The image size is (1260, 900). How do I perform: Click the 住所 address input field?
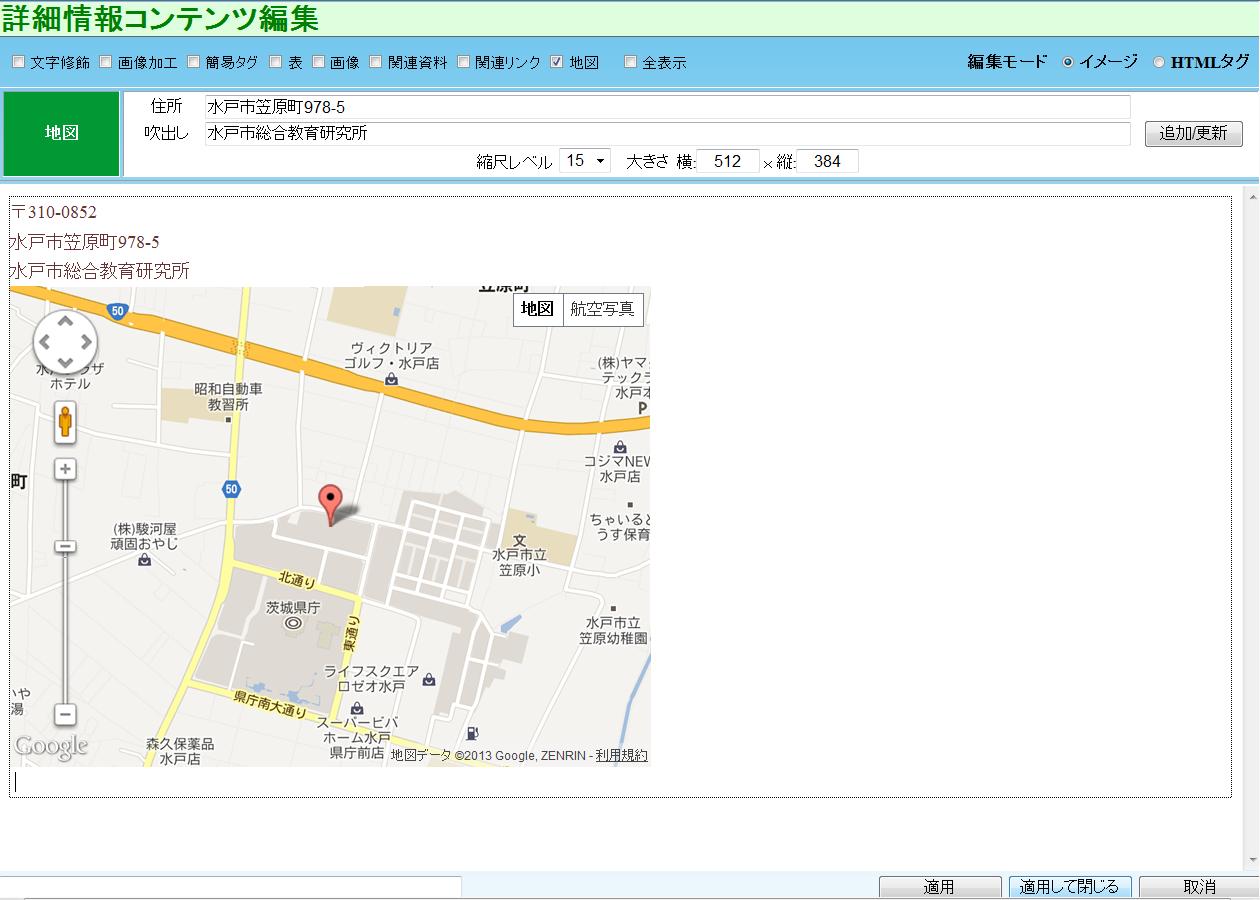[x=667, y=107]
